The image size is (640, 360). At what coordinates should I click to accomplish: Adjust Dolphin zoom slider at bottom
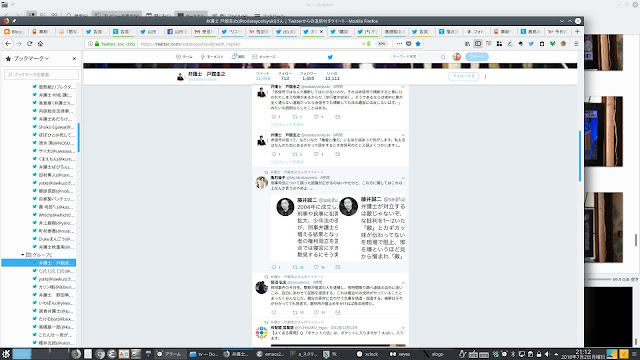[x=598, y=279]
